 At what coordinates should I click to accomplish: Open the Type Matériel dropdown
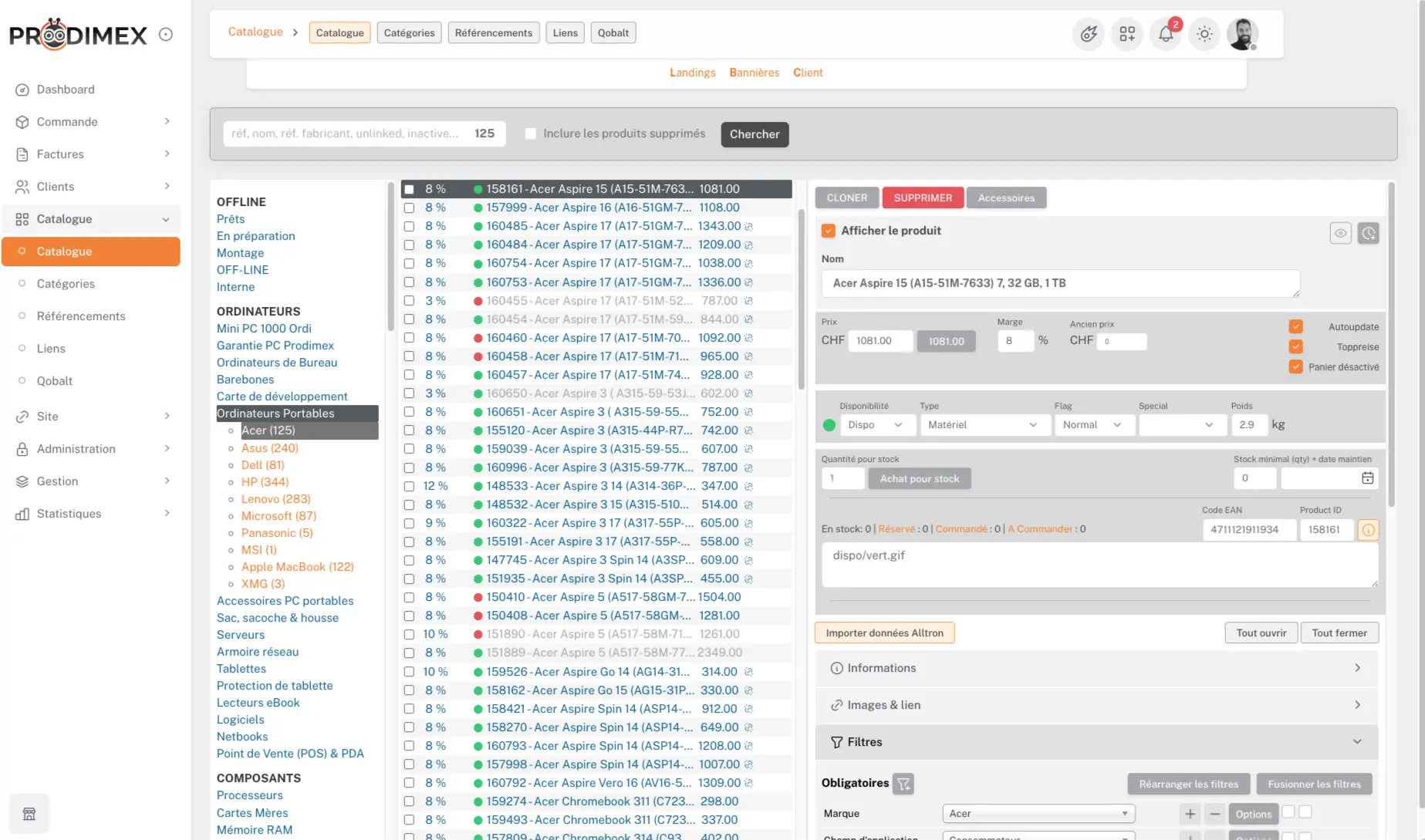click(x=985, y=425)
